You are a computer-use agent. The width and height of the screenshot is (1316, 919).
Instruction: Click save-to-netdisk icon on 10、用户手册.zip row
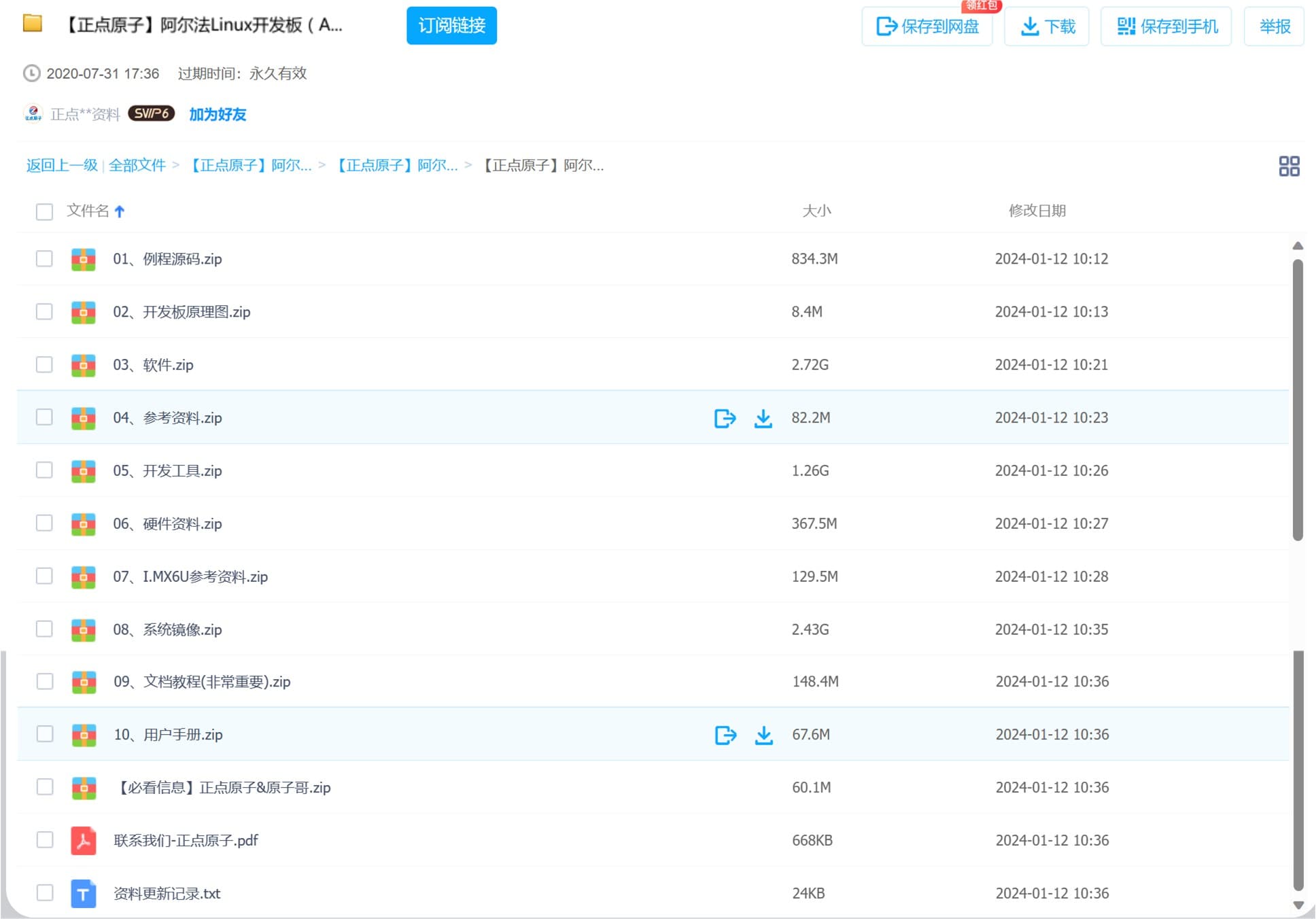(x=725, y=735)
